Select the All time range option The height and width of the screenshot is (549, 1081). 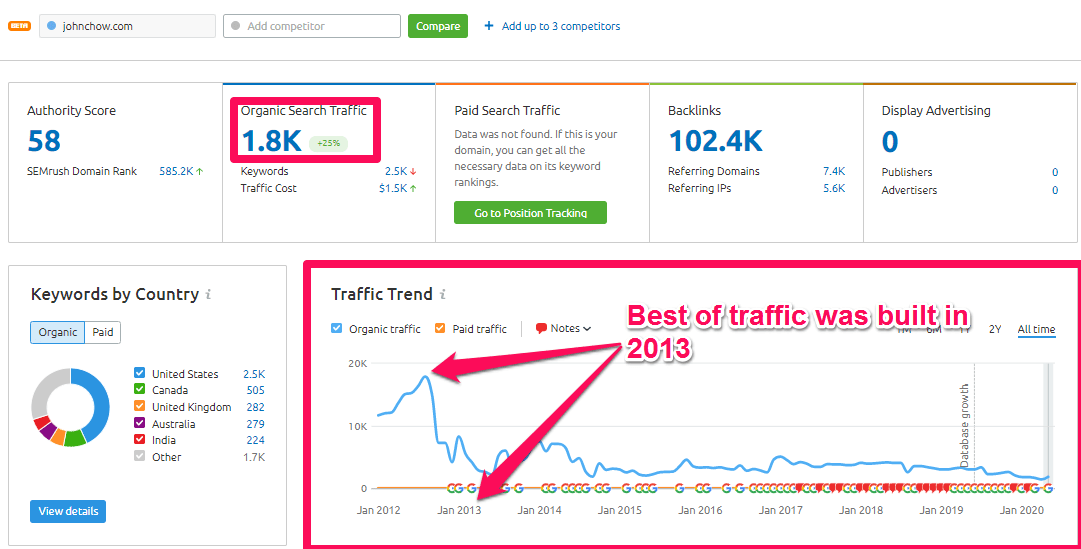[1036, 329]
